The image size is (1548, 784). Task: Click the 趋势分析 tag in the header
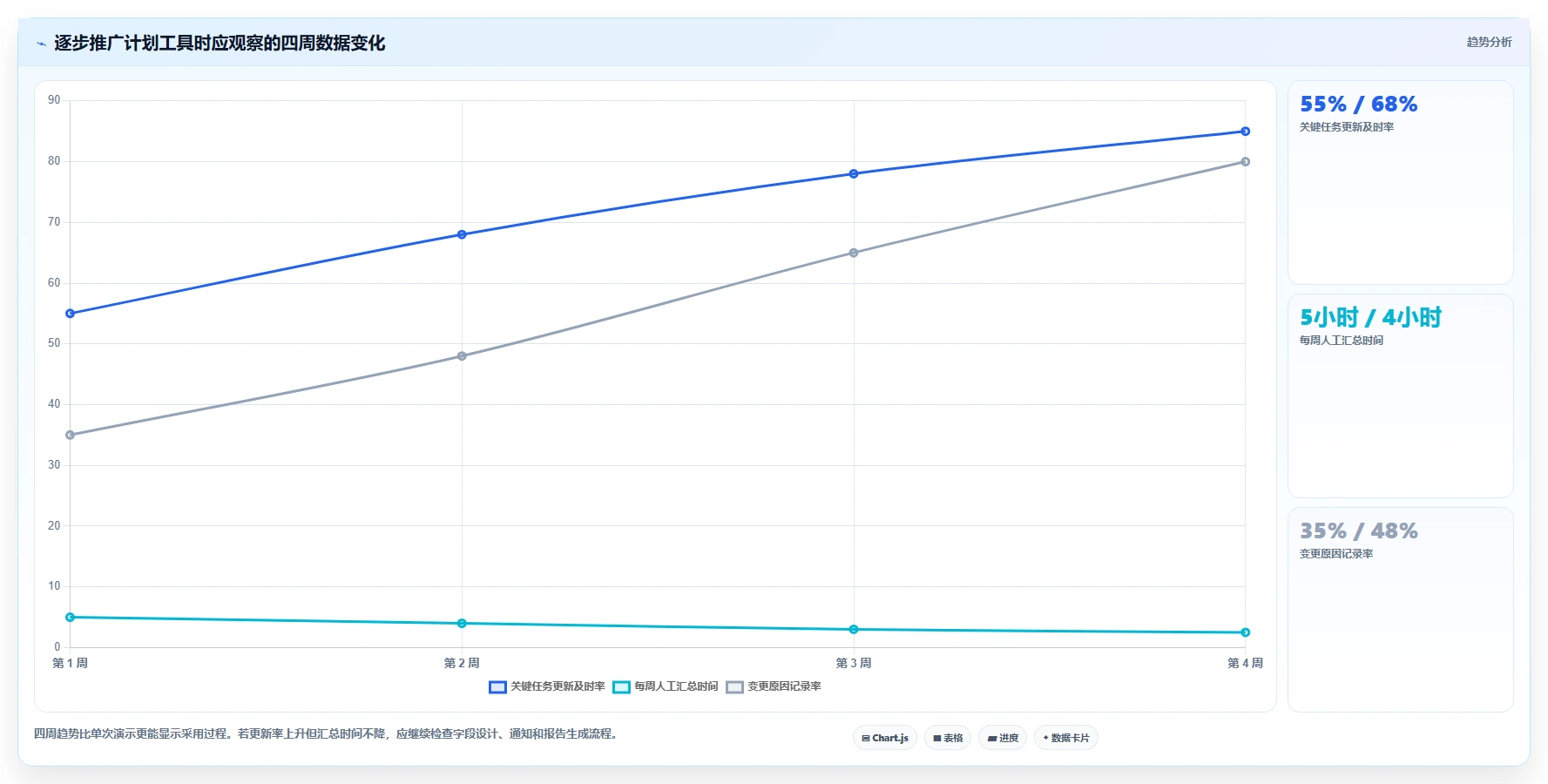tap(1489, 42)
